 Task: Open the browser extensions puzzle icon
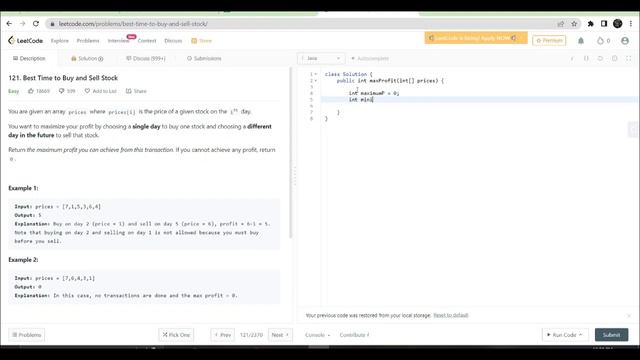click(x=591, y=24)
